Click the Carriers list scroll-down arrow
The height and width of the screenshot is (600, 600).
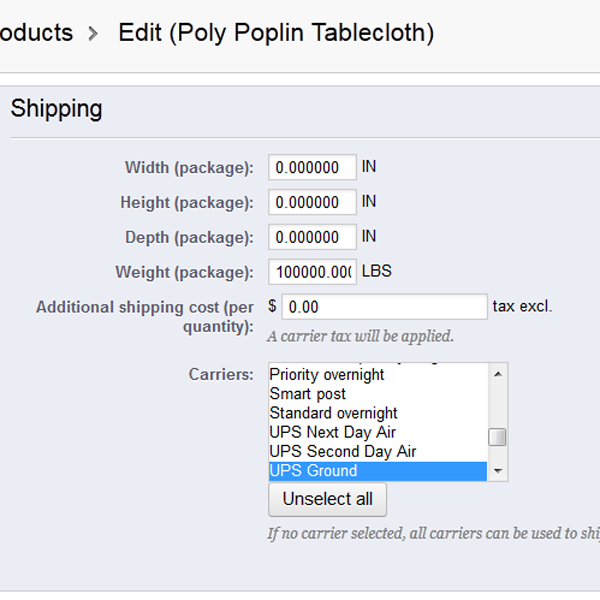coord(497,471)
